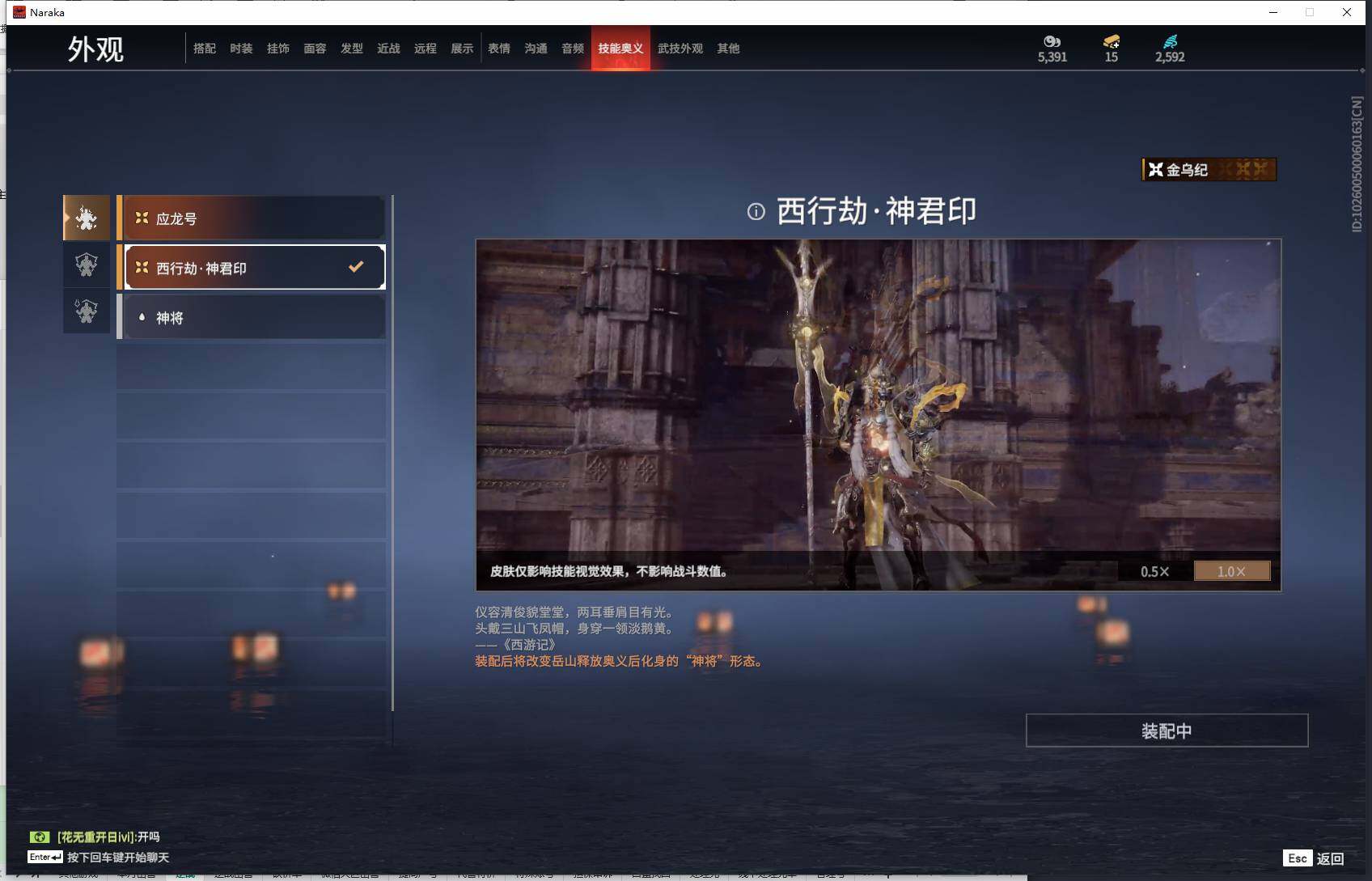The height and width of the screenshot is (881, 1372).
Task: Open the 展示 tab
Action: (x=462, y=49)
